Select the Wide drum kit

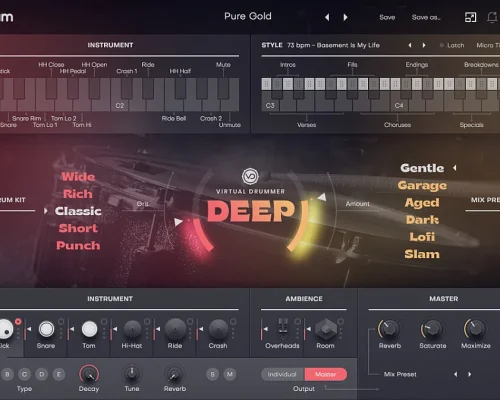pyautogui.click(x=78, y=177)
